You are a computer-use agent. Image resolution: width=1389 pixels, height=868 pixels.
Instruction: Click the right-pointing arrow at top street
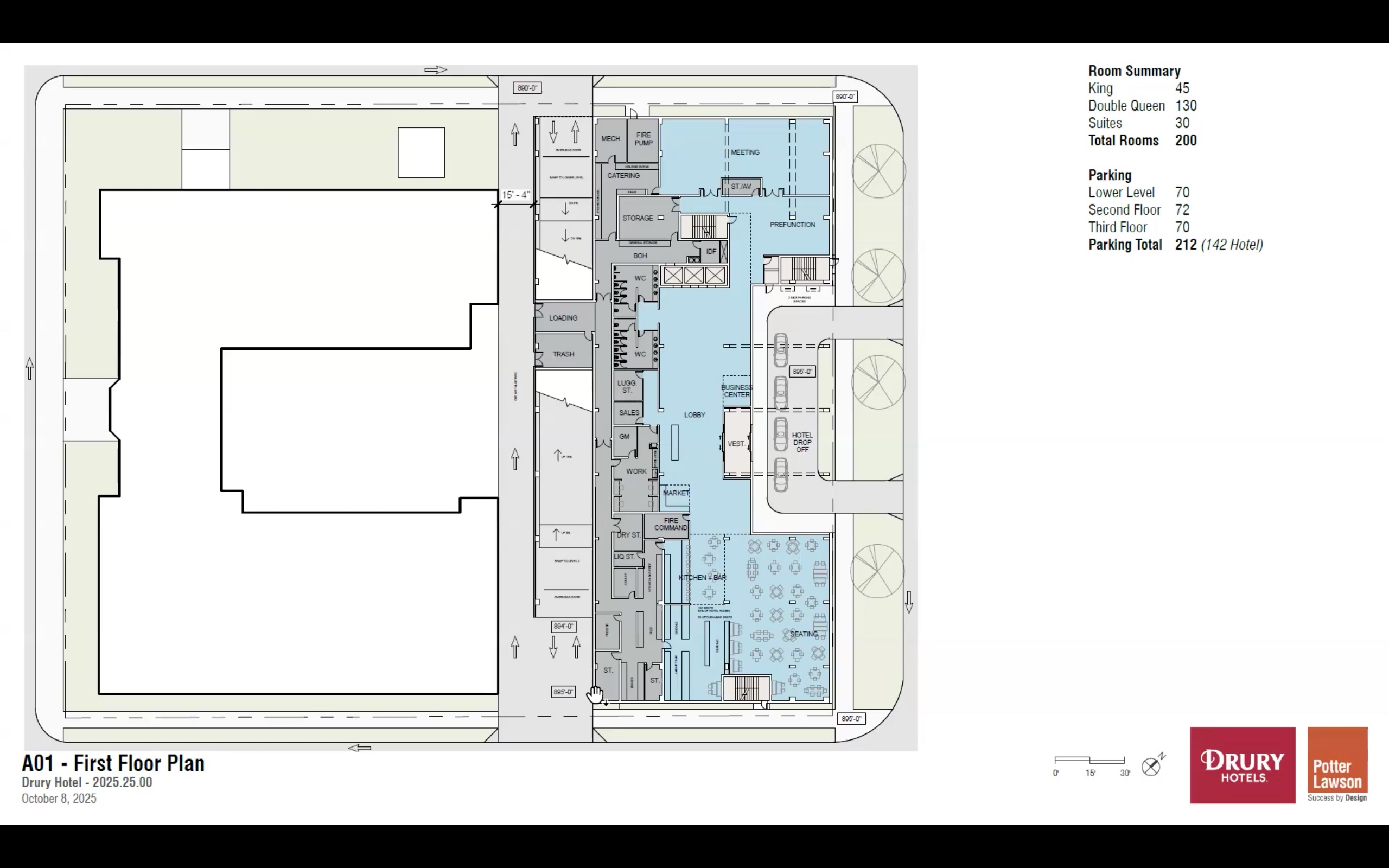click(x=436, y=69)
